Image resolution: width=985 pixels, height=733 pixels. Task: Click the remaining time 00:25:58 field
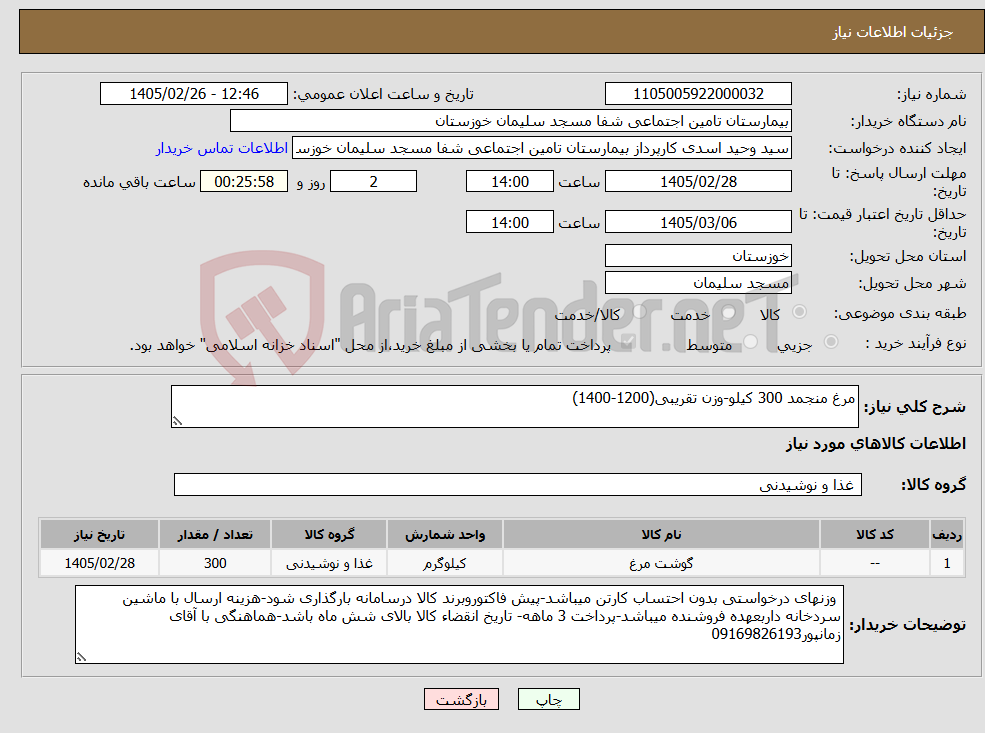pos(244,182)
